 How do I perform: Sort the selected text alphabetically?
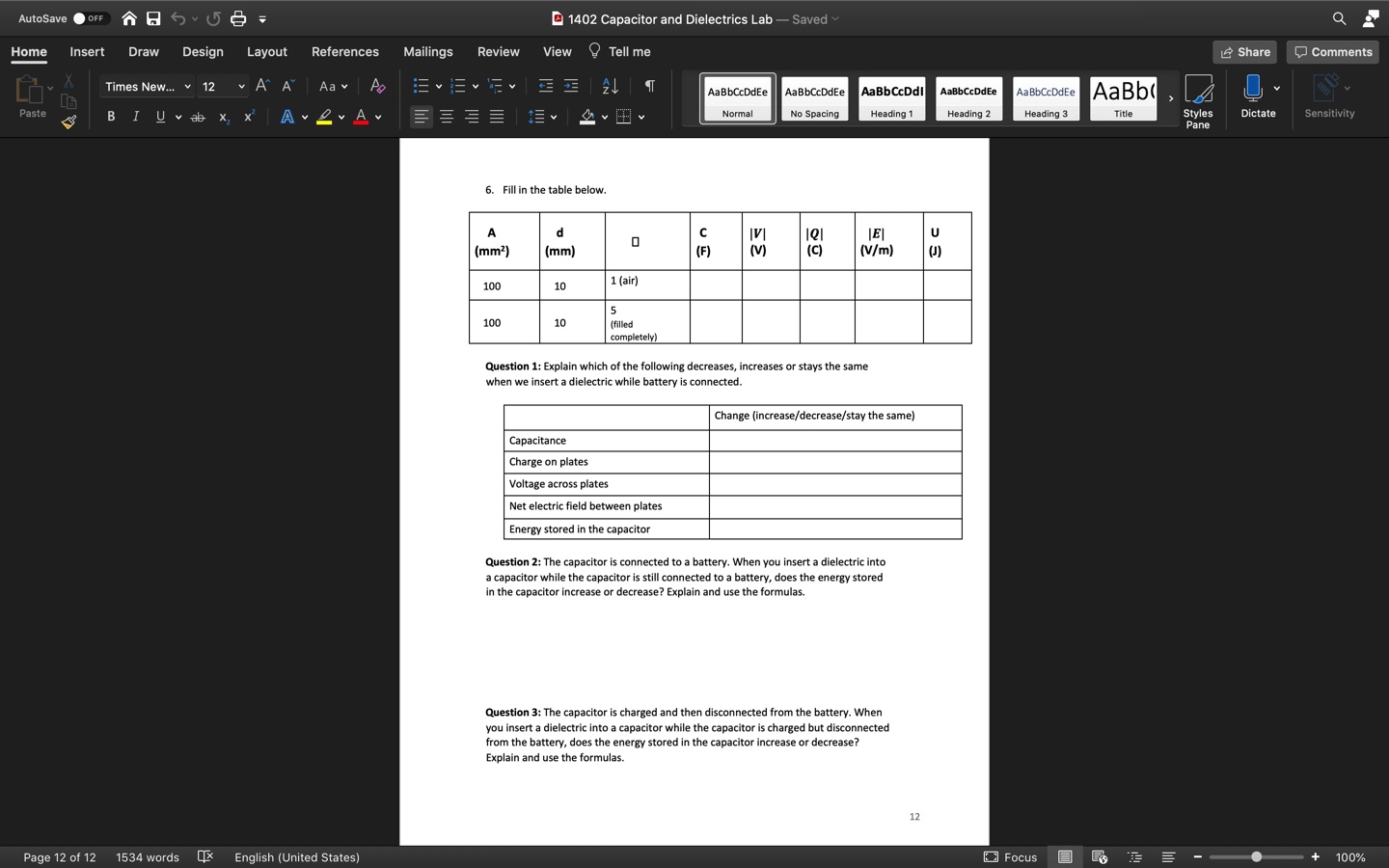pyautogui.click(x=610, y=86)
